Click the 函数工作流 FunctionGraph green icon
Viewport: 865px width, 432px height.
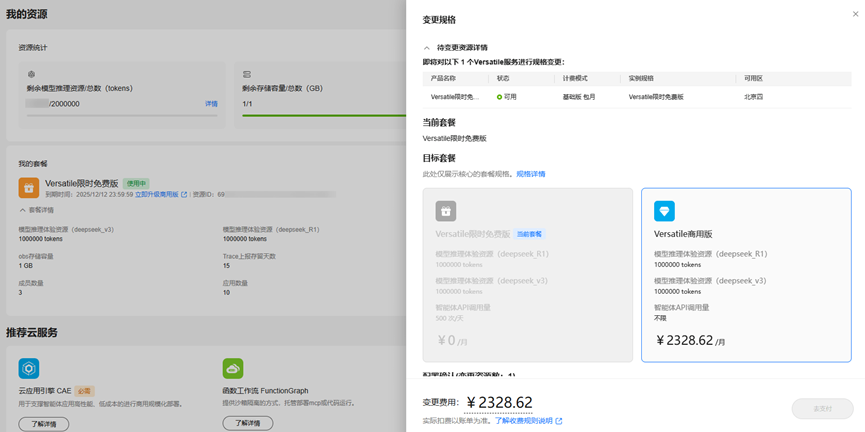click(x=233, y=369)
